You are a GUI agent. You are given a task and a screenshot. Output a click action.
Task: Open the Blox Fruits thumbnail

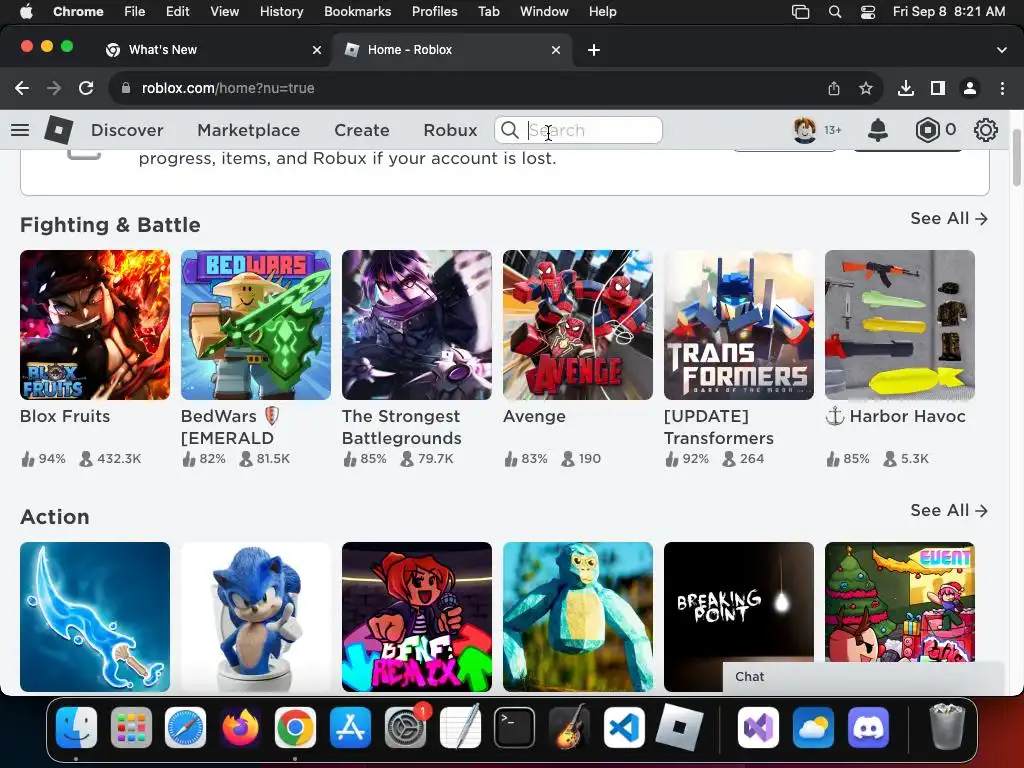(95, 325)
